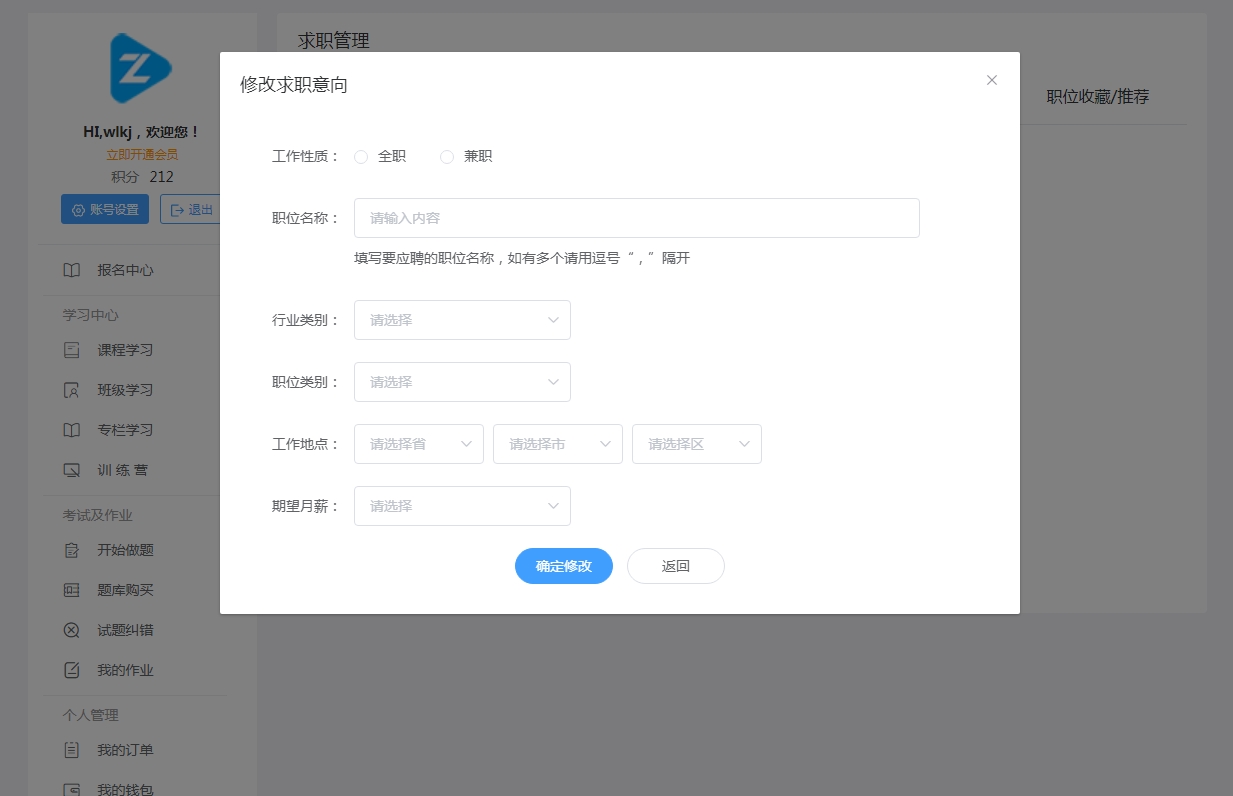Click the 我的钱包 wallet icon
The image size is (1233, 796).
[71, 790]
